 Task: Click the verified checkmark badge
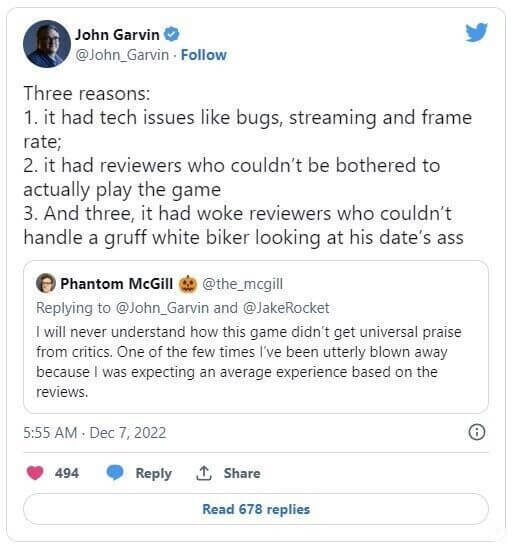[x=172, y=35]
